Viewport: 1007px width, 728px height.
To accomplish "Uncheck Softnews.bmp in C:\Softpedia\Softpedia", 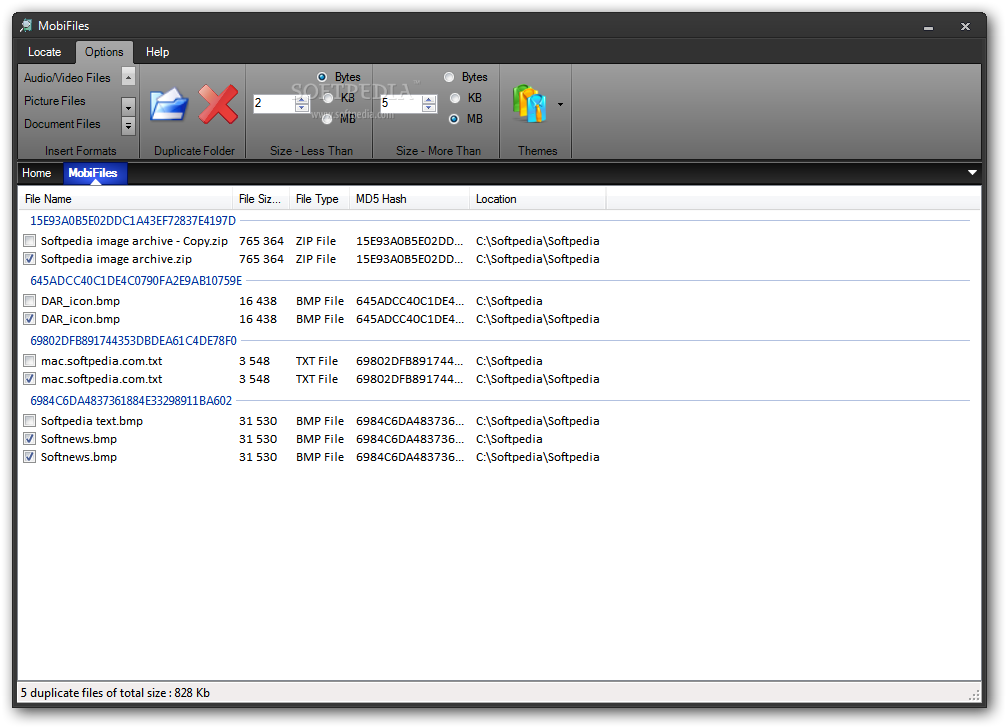I will click(x=30, y=456).
